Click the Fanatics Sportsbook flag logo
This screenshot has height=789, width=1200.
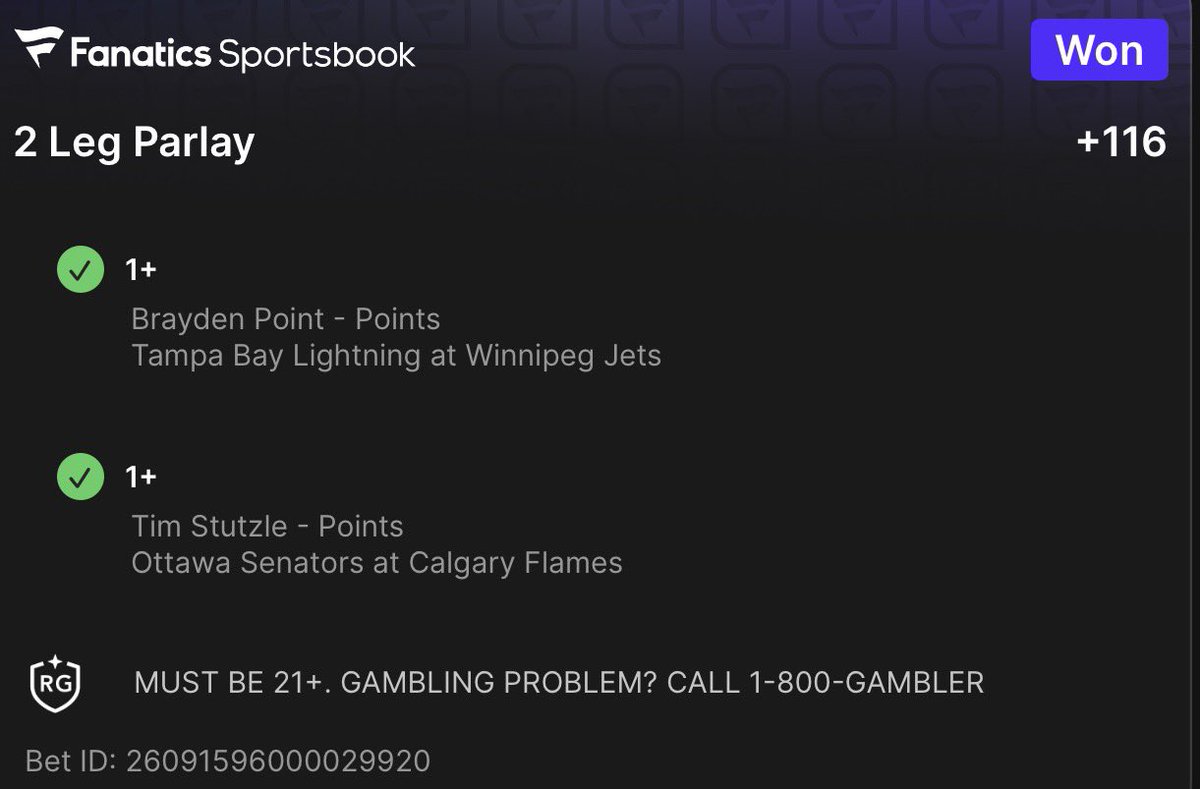(x=37, y=48)
